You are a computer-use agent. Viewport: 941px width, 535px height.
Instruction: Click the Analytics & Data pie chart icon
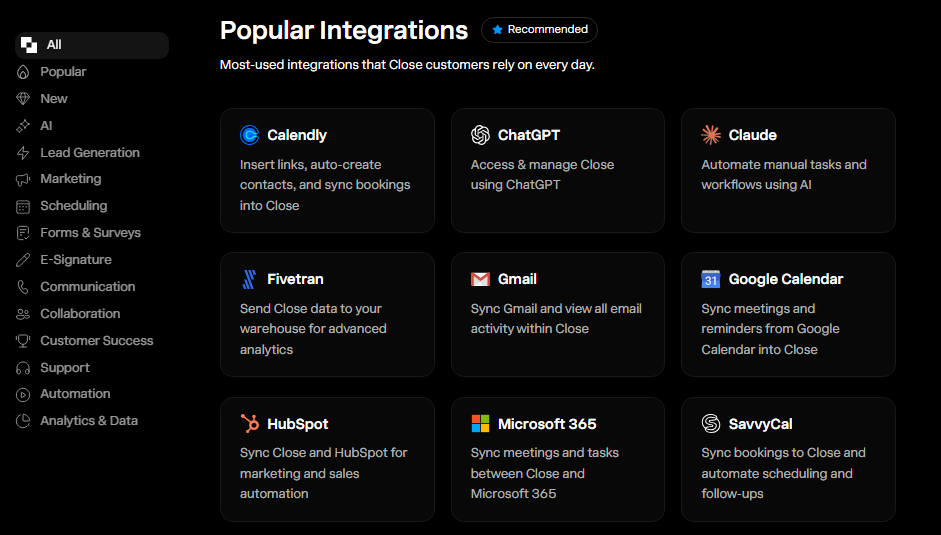[23, 421]
